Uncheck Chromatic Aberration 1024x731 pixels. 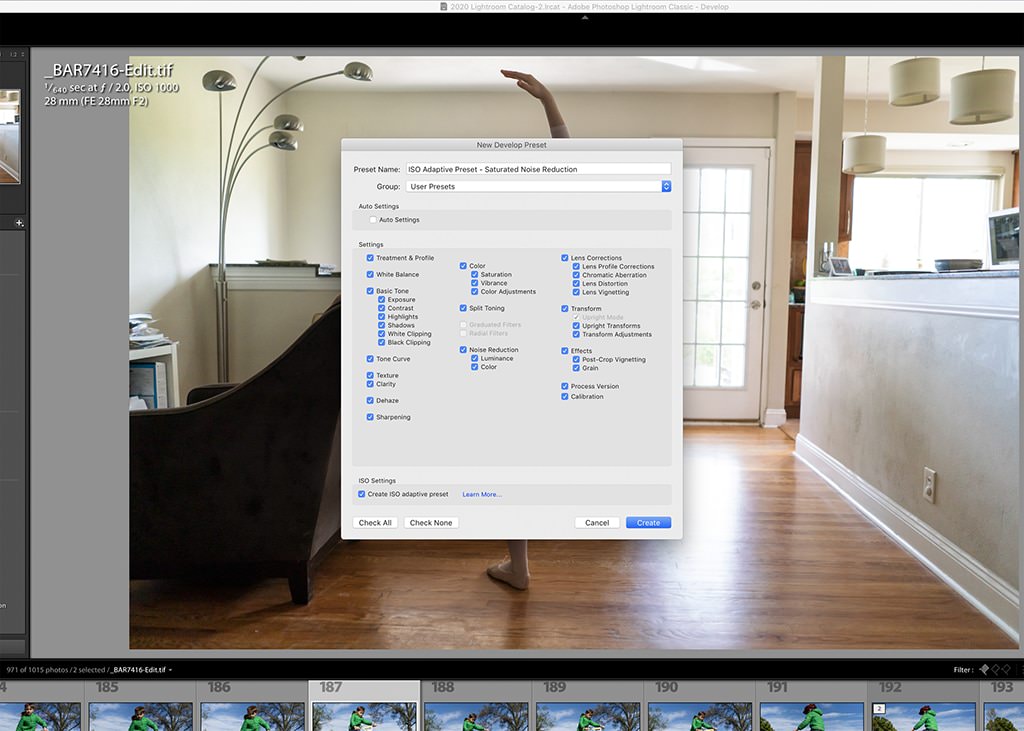tap(576, 275)
